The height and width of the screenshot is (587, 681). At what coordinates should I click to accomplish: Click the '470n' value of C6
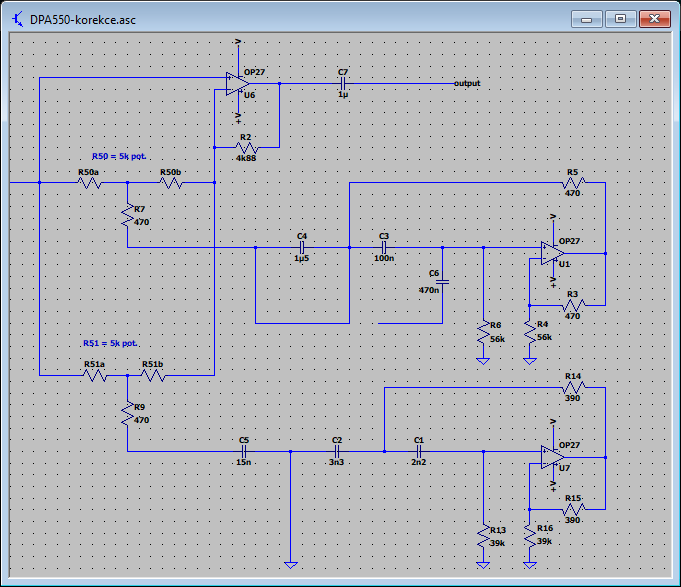[x=429, y=290]
